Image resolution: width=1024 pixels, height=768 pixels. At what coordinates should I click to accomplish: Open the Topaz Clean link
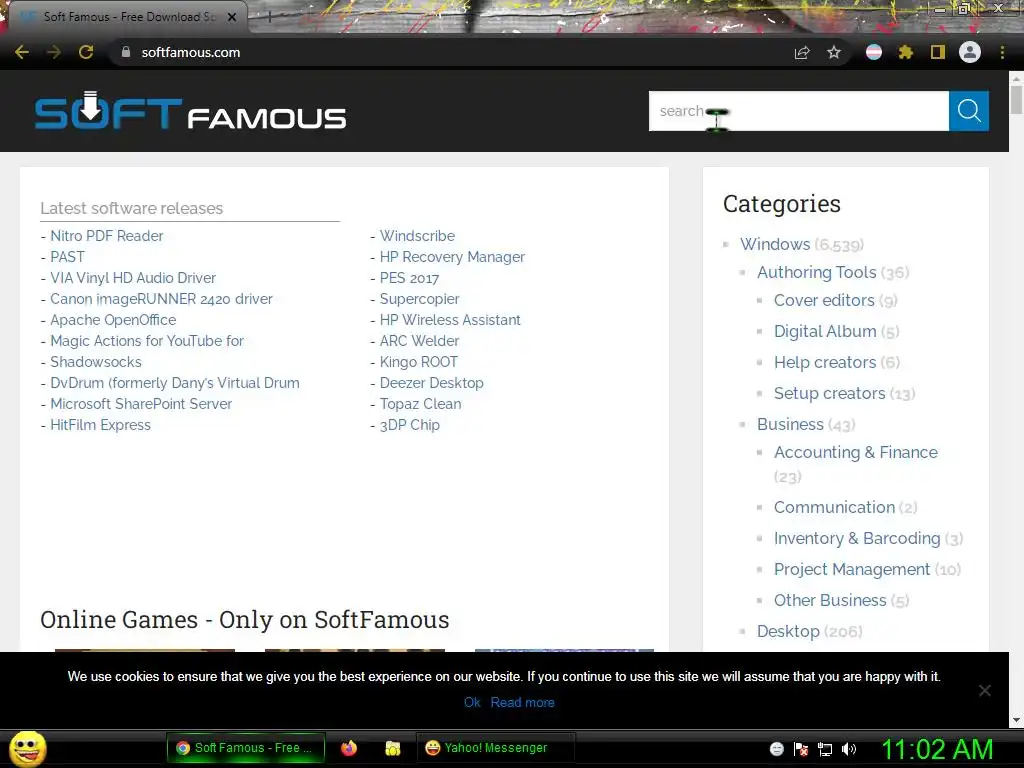[421, 404]
